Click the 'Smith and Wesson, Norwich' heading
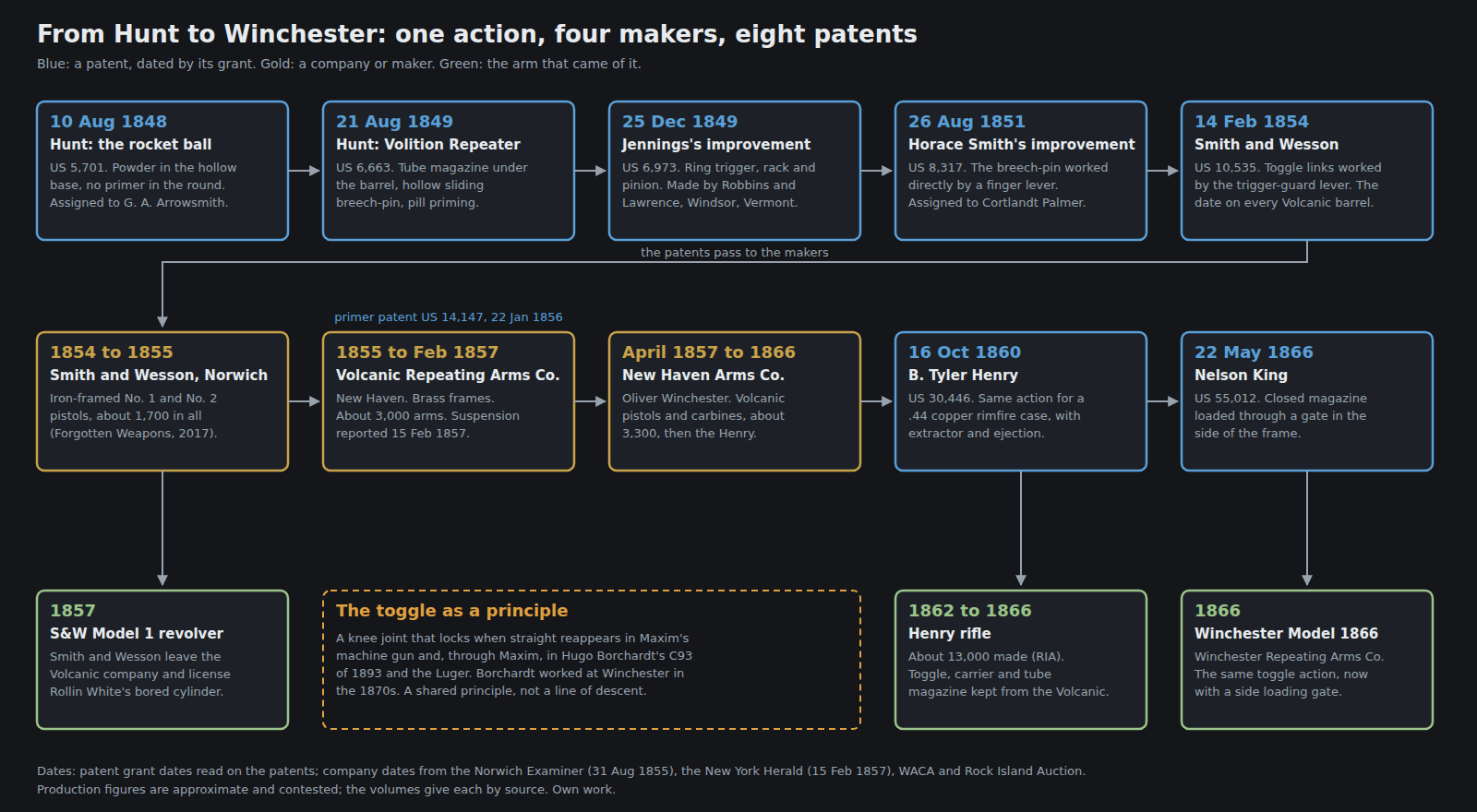This screenshot has width=1477, height=812. pos(159,376)
